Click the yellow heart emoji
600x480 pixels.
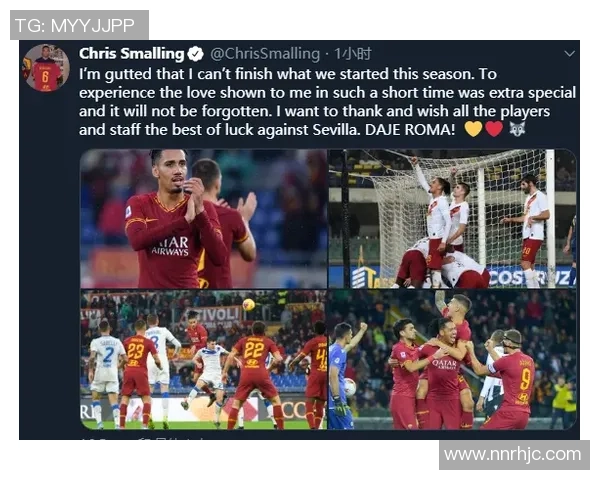(x=473, y=129)
